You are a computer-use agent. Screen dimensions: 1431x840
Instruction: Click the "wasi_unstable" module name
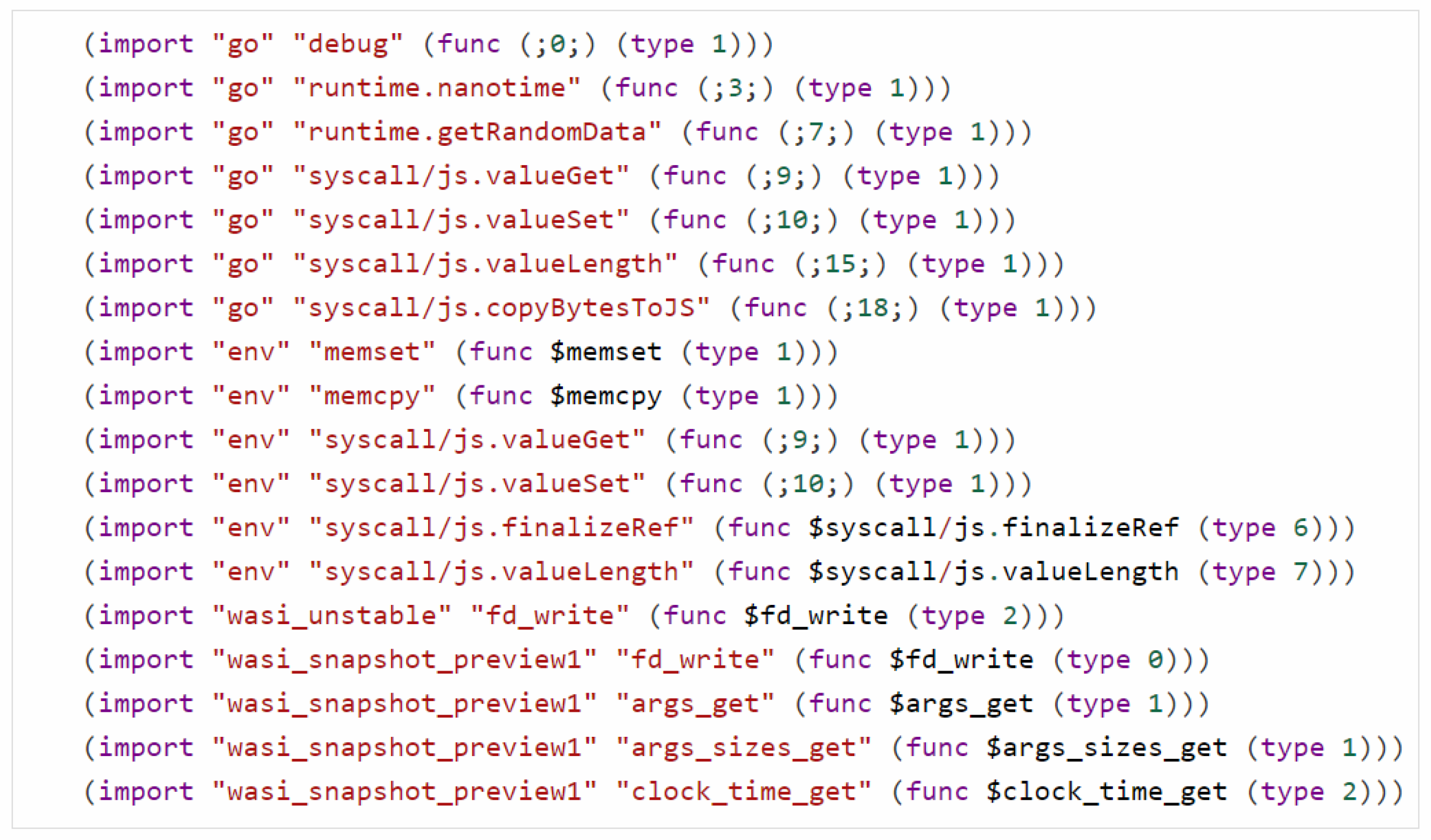point(331,616)
